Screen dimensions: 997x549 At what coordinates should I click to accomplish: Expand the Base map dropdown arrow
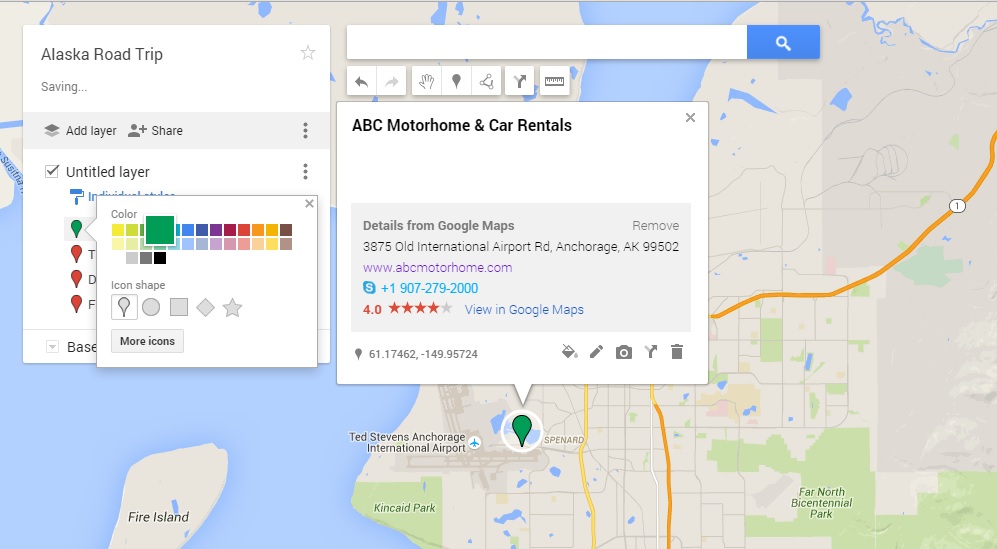coord(53,347)
